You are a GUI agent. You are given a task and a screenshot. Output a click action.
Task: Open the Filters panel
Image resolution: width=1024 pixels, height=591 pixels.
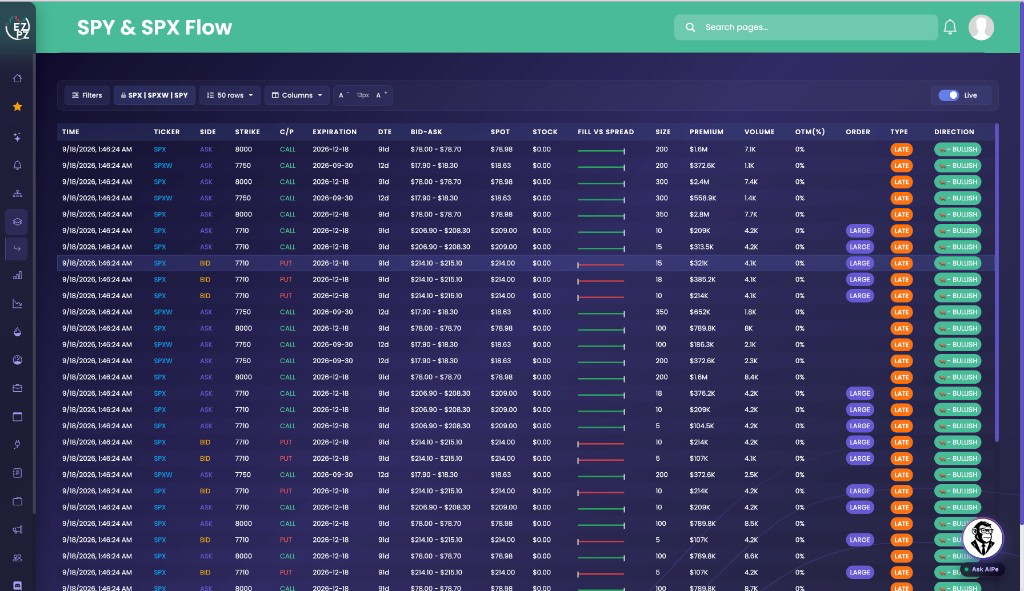pos(87,95)
